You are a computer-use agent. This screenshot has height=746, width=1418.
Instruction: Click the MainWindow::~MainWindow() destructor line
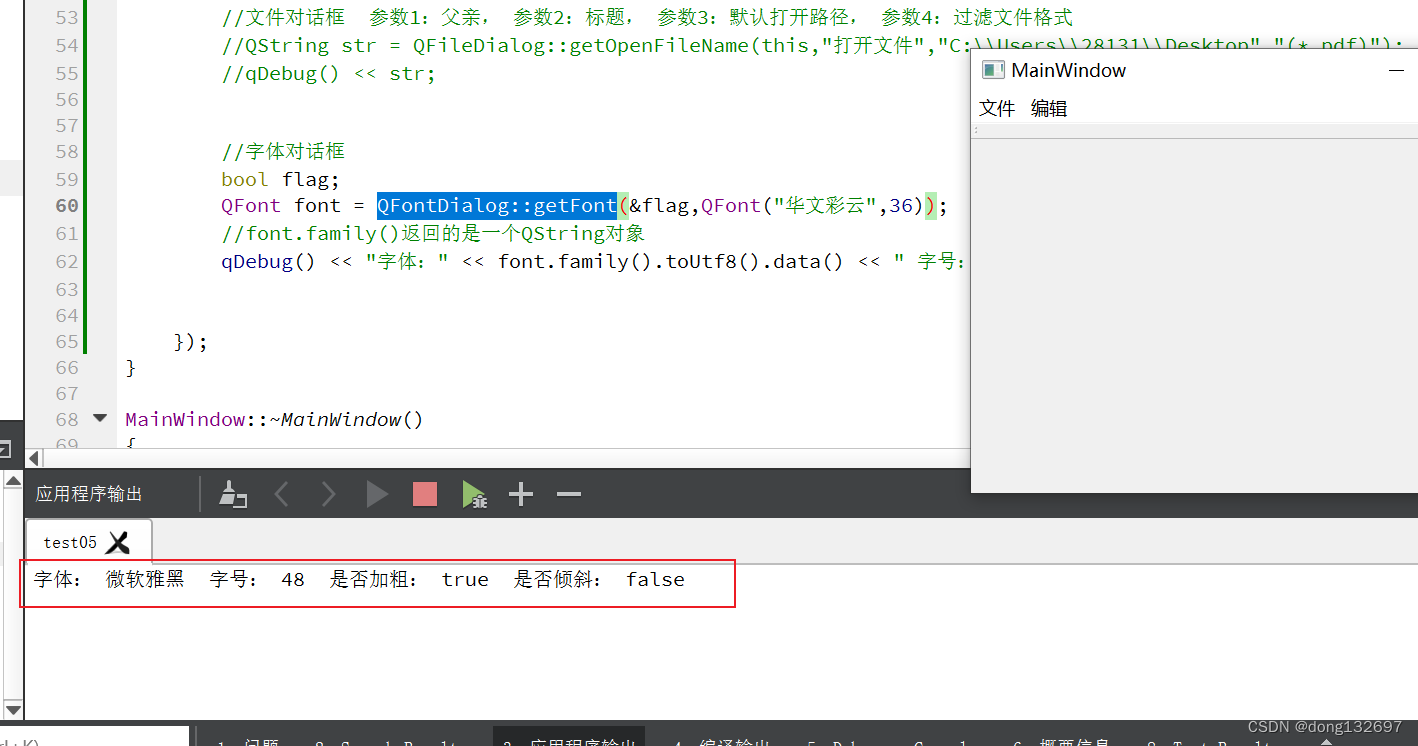(x=275, y=419)
